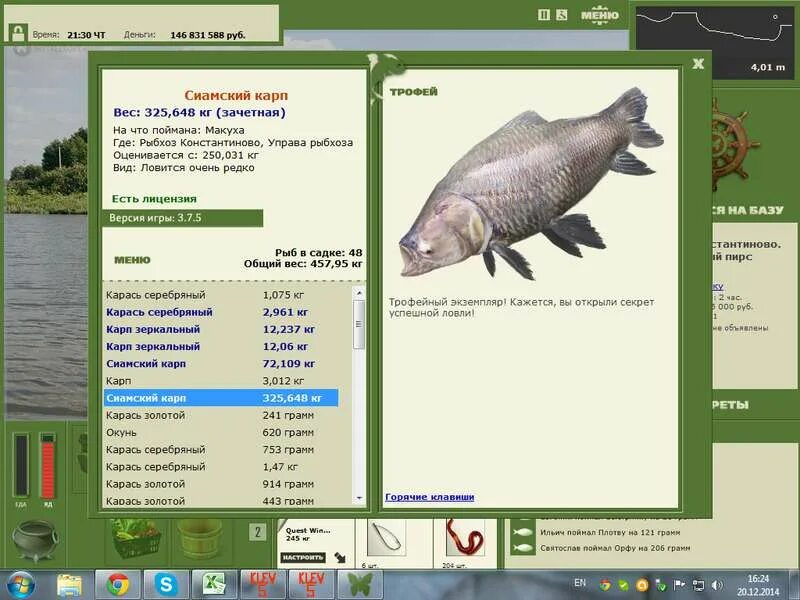
Task: Click fish icon beside Святослав message
Action: pyautogui.click(x=523, y=548)
